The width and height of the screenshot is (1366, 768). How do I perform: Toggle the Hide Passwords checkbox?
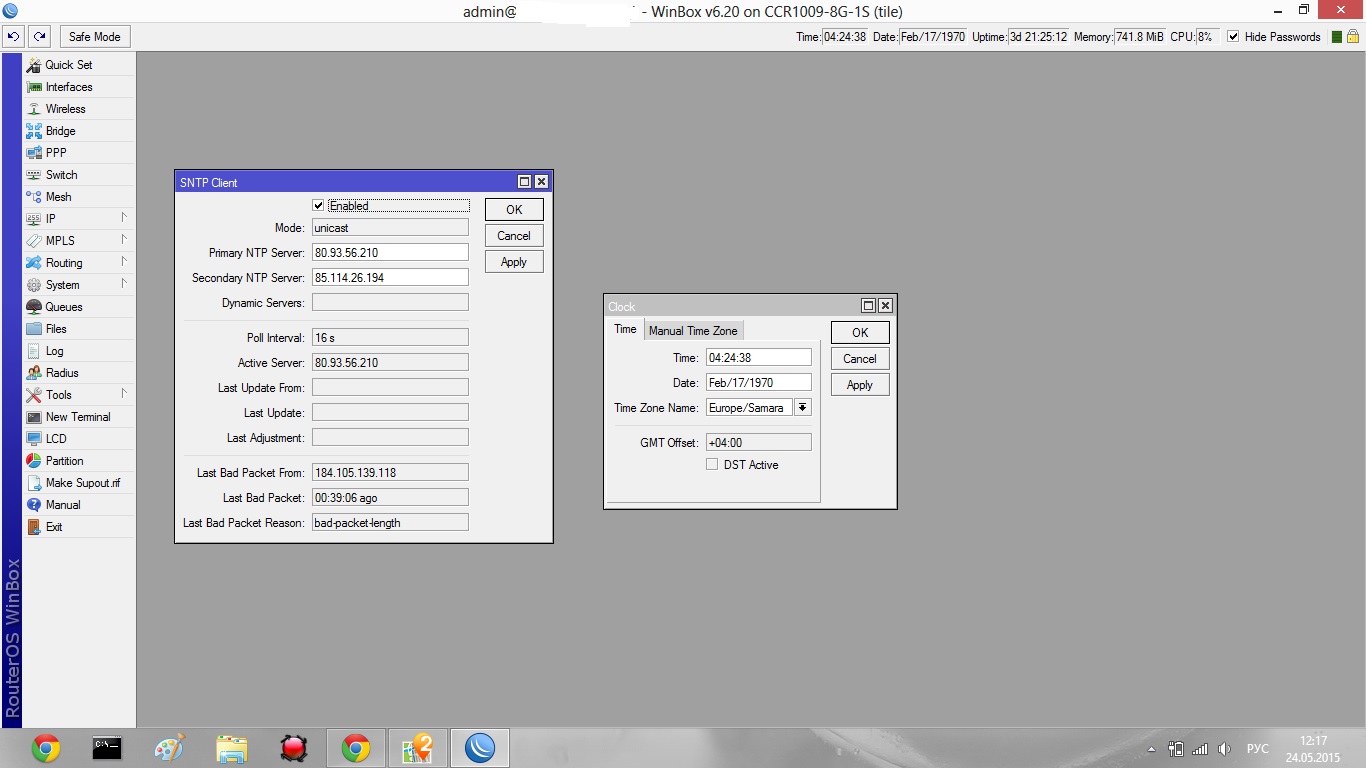pos(1233,37)
